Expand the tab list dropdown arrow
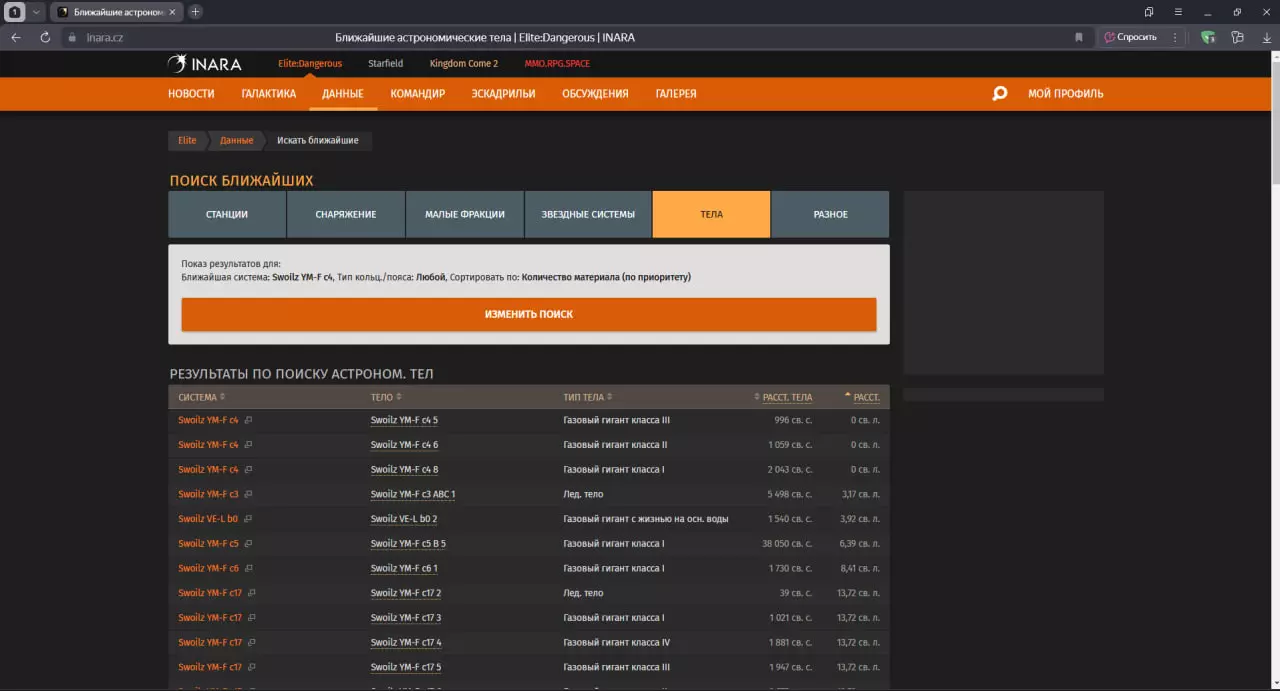The width and height of the screenshot is (1280, 691). [37, 12]
